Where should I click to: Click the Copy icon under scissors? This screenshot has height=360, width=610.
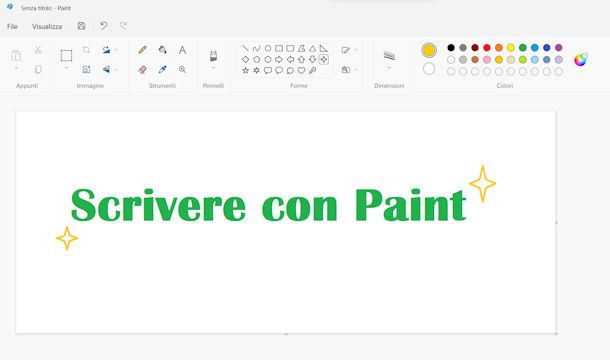click(38, 70)
